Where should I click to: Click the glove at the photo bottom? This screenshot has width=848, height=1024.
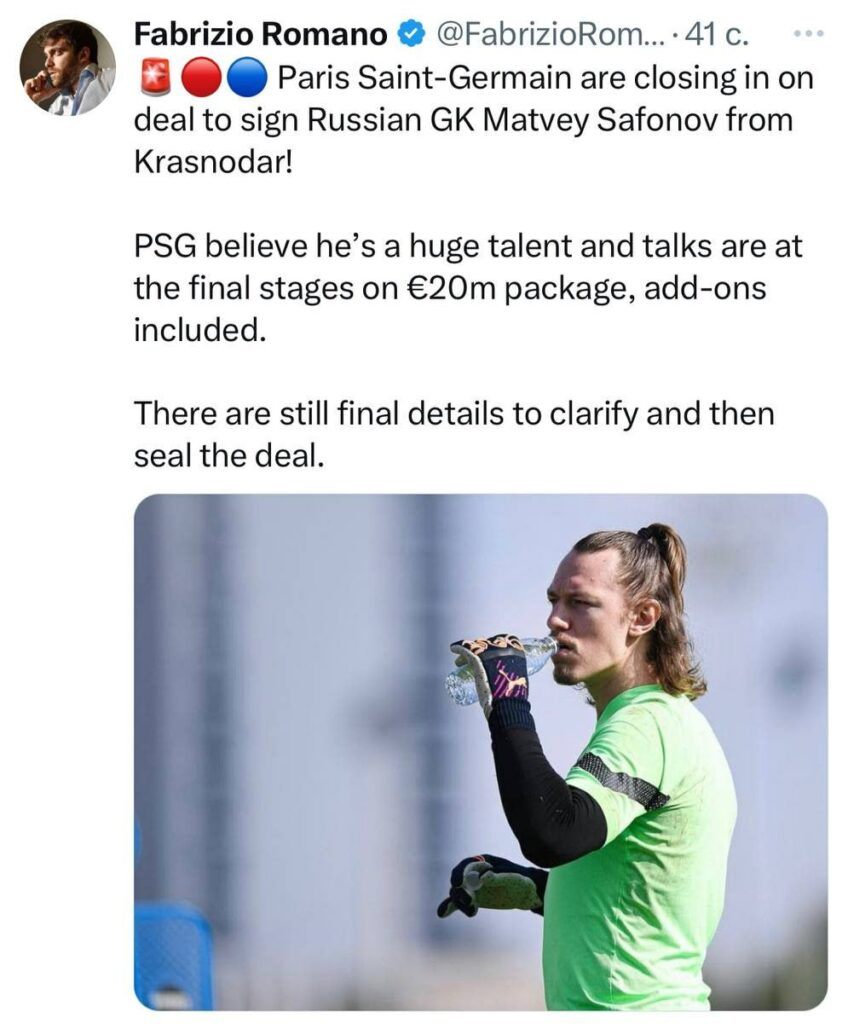[491, 885]
